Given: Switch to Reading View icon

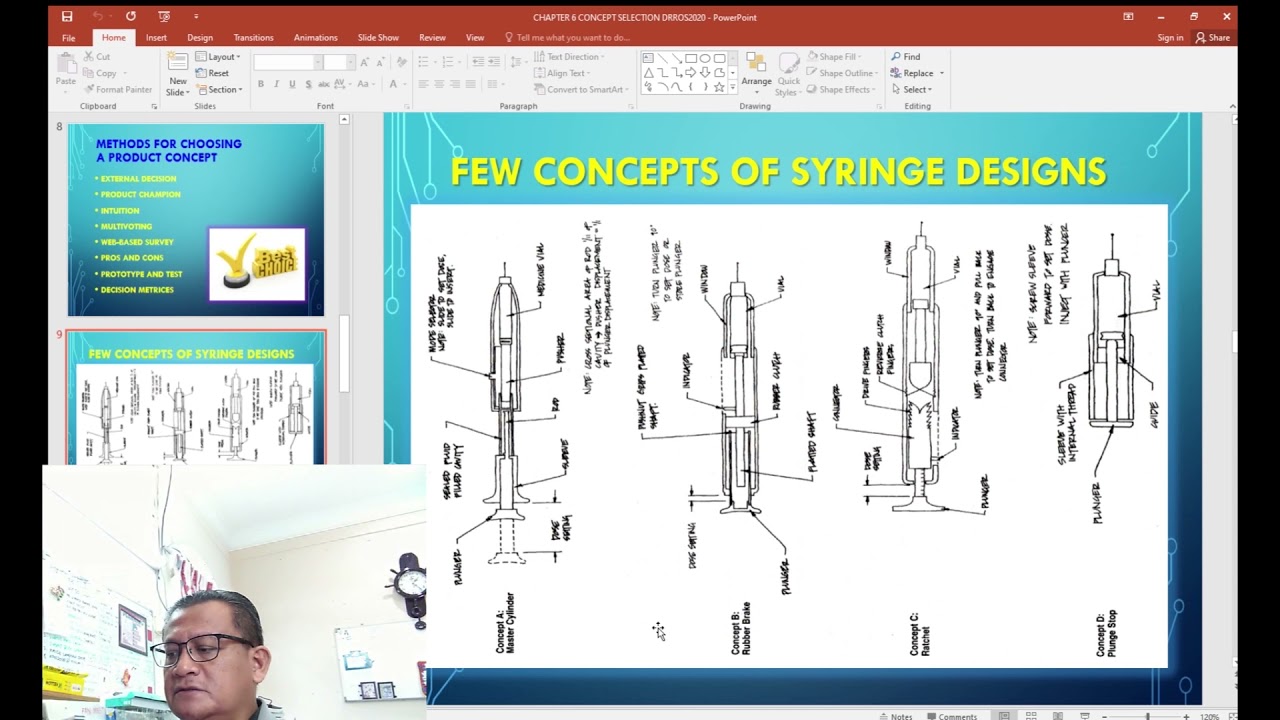Looking at the screenshot, I should [x=1058, y=716].
